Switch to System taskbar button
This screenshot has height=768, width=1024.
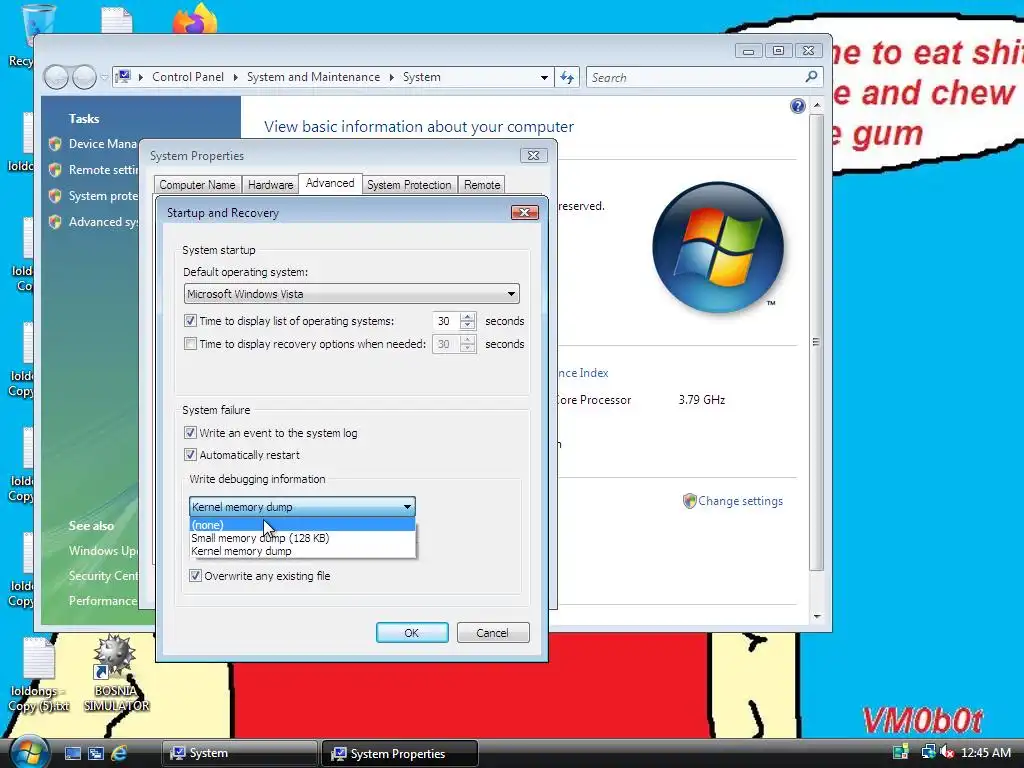pos(239,753)
